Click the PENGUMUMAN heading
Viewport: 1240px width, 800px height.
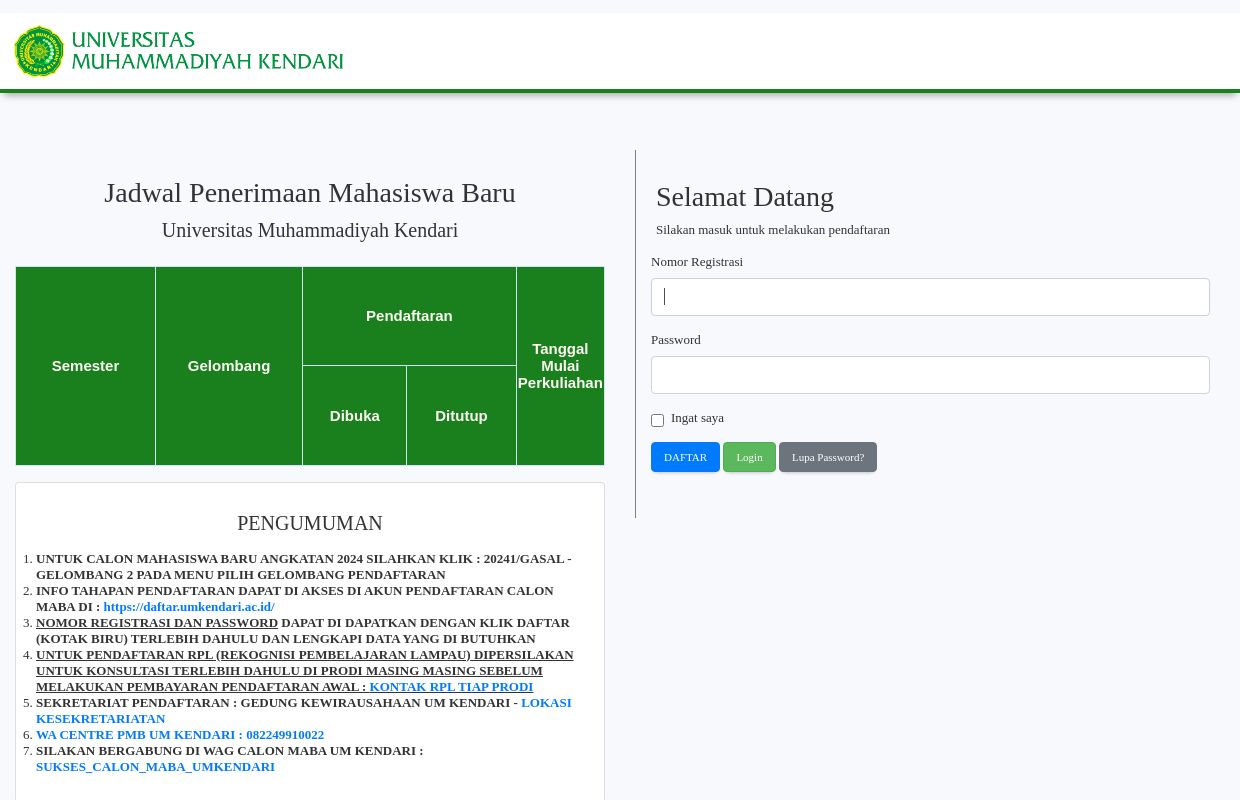(310, 523)
